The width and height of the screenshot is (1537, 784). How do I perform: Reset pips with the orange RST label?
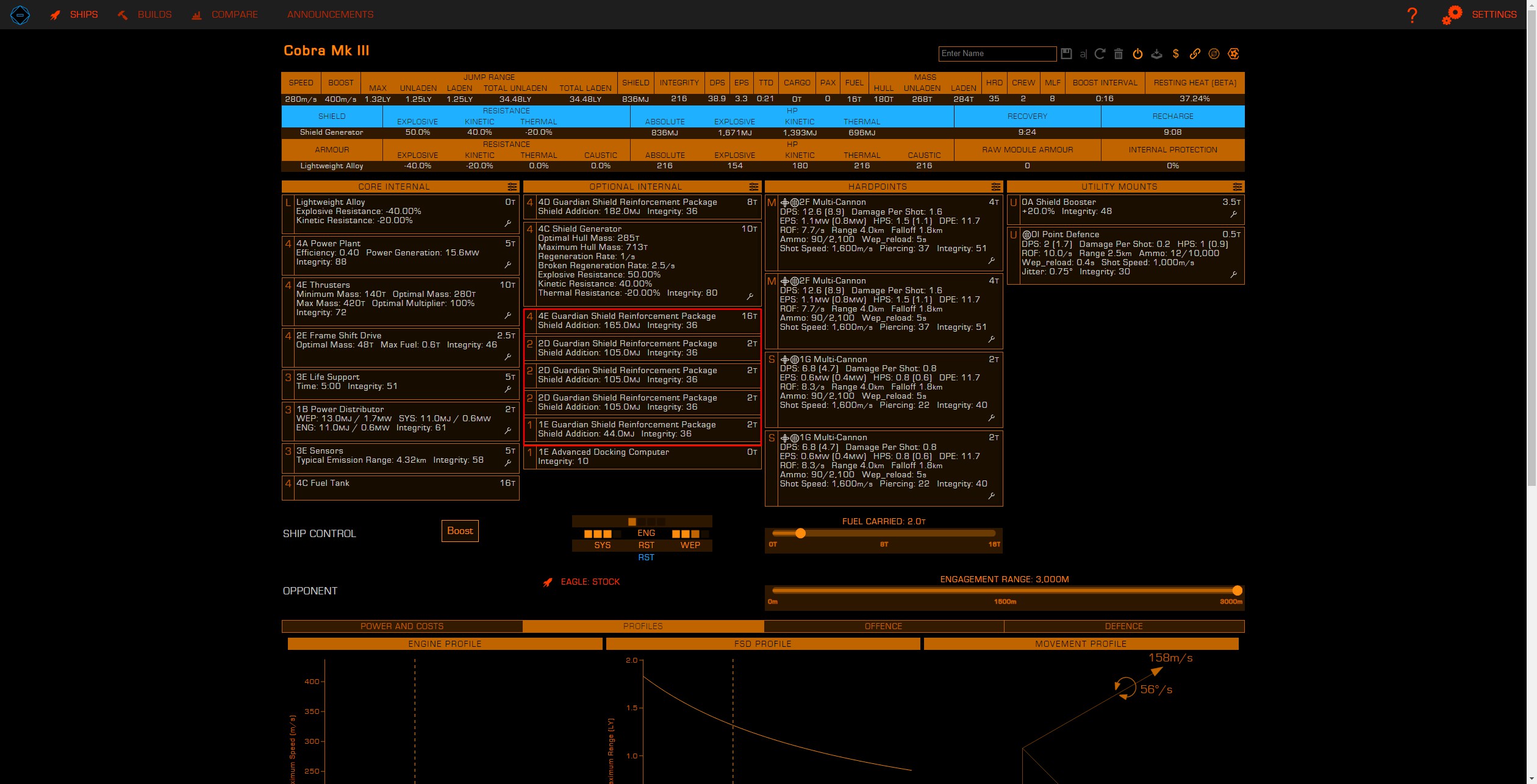click(646, 545)
